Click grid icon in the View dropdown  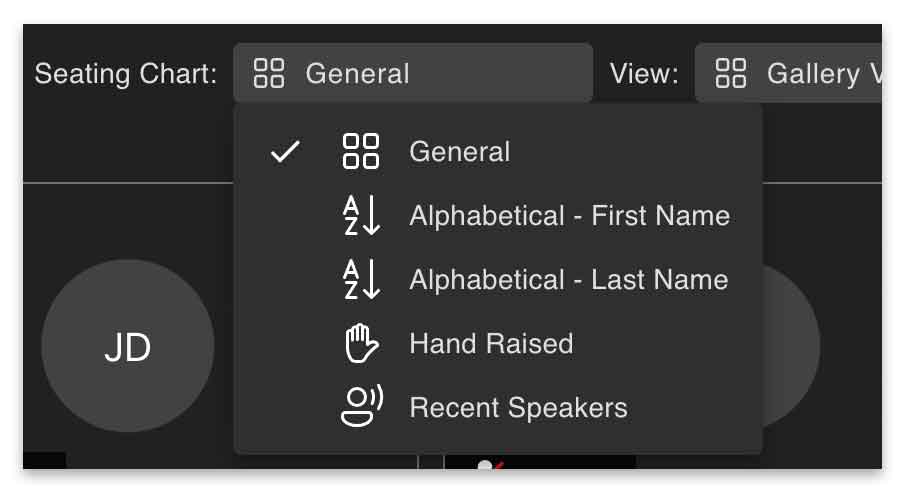coord(730,73)
